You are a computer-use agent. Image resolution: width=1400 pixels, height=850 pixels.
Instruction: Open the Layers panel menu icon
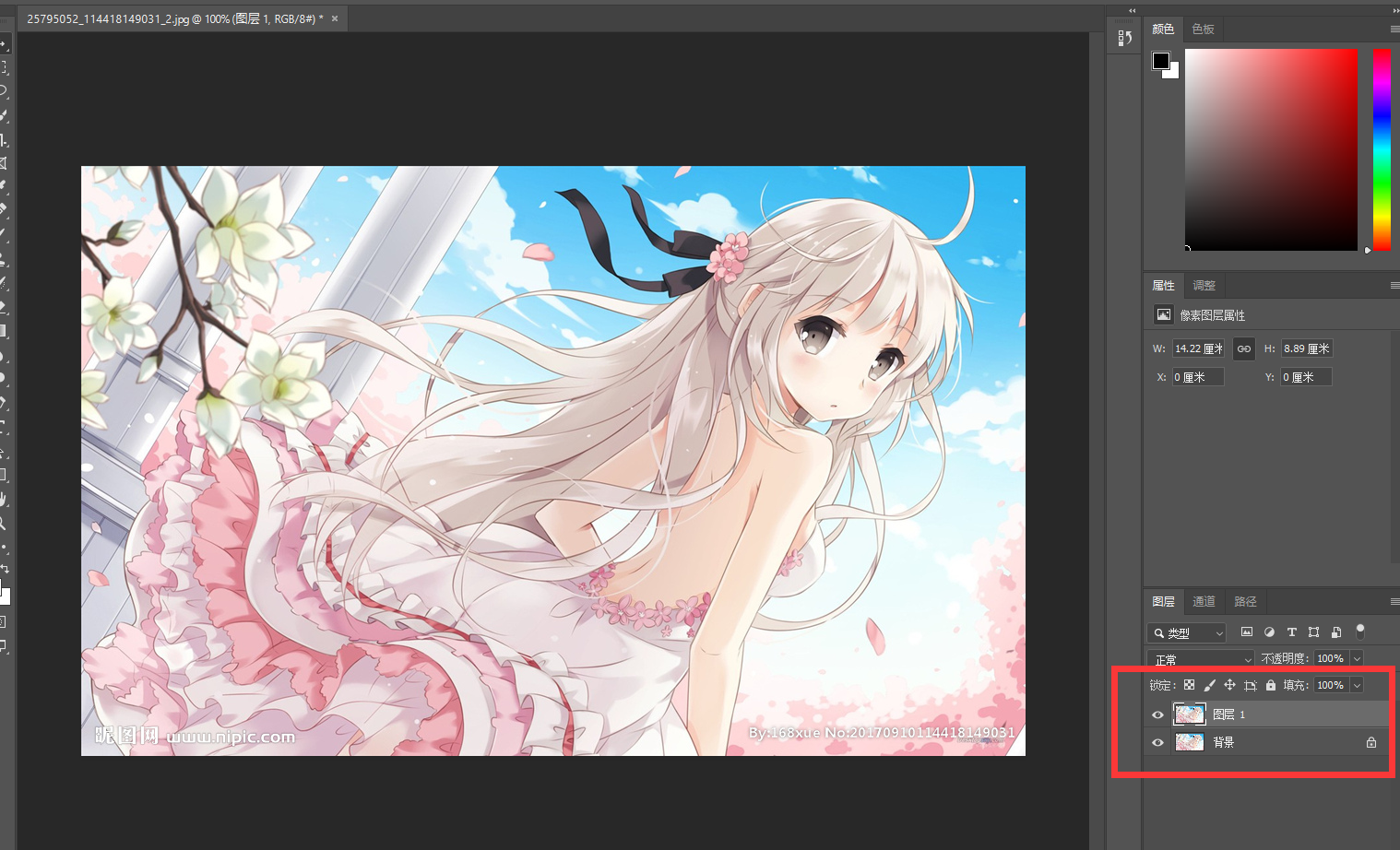(1394, 601)
